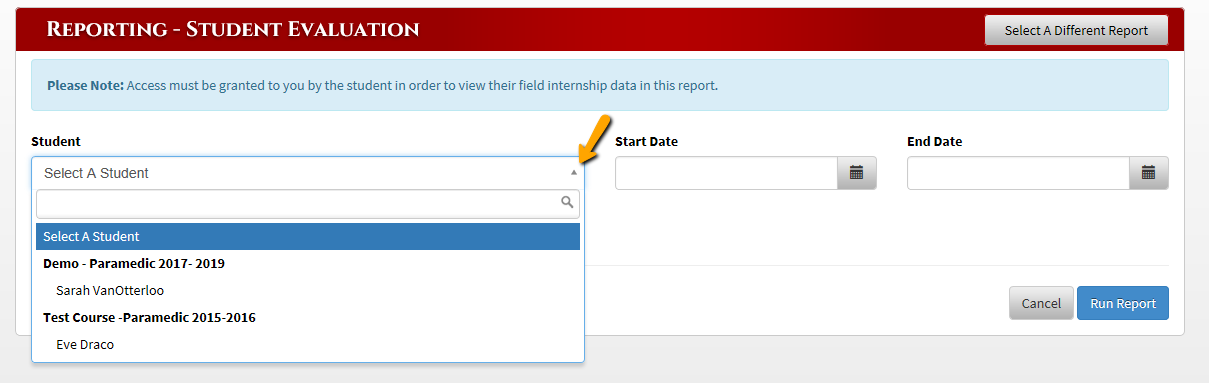Click the Select A Student combo box
Screen dimensions: 1209x383
(x=308, y=173)
